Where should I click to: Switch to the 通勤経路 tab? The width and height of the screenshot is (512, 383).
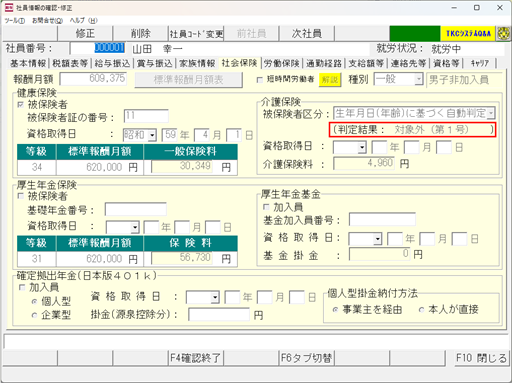coord(324,63)
